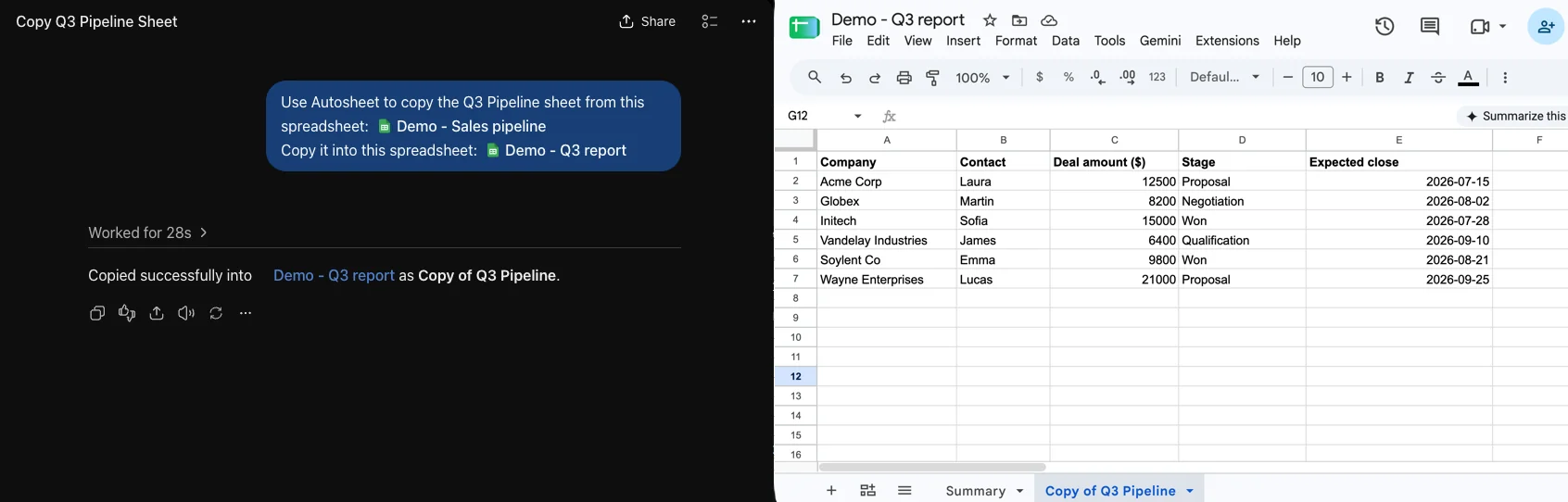This screenshot has height=502, width=1568.
Task: Click the add people share icon
Action: (x=1546, y=27)
